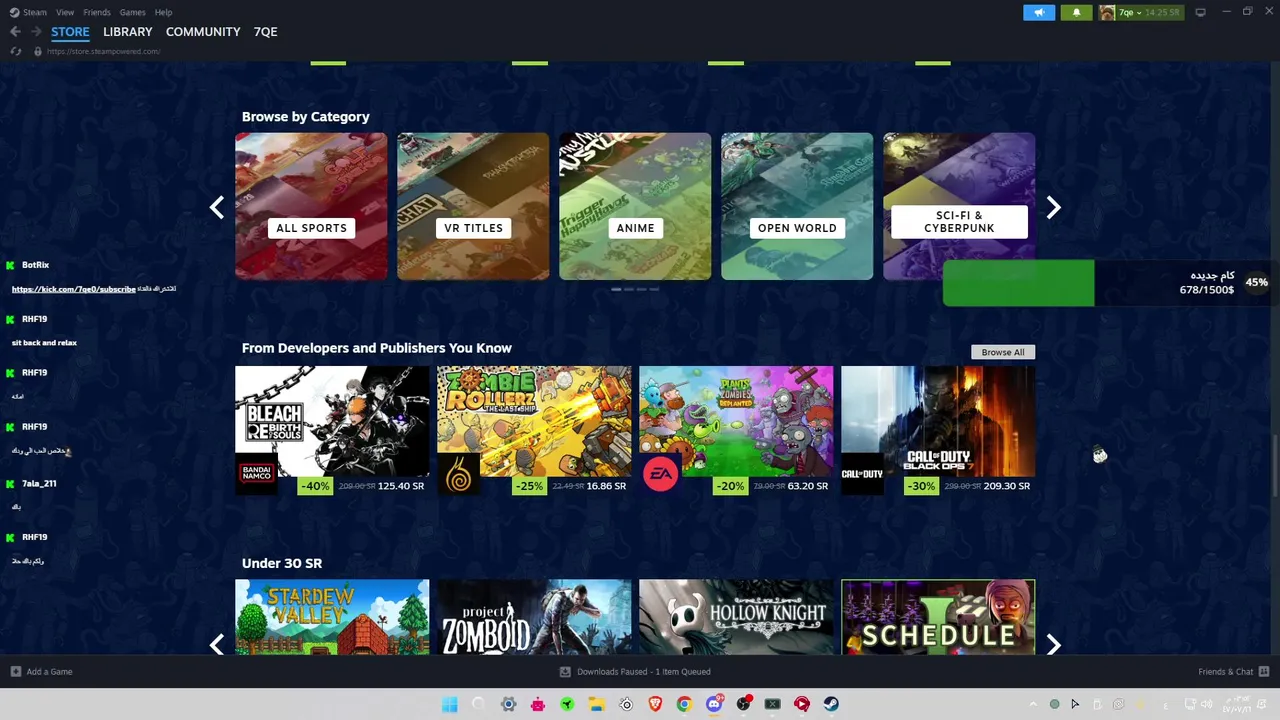The height and width of the screenshot is (720, 1280).
Task: Select the category carousel page indicator dots
Action: click(635, 289)
